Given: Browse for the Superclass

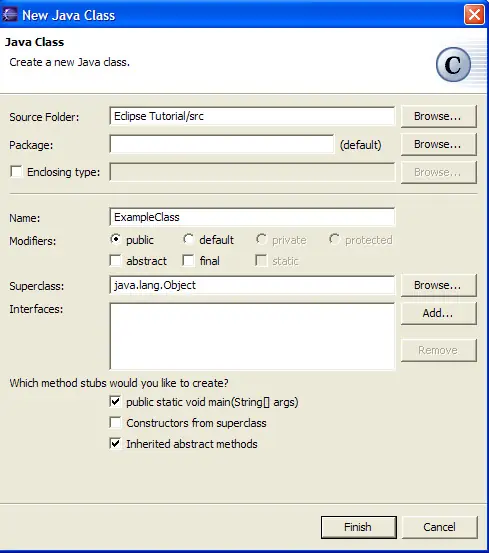Looking at the screenshot, I should tap(439, 285).
